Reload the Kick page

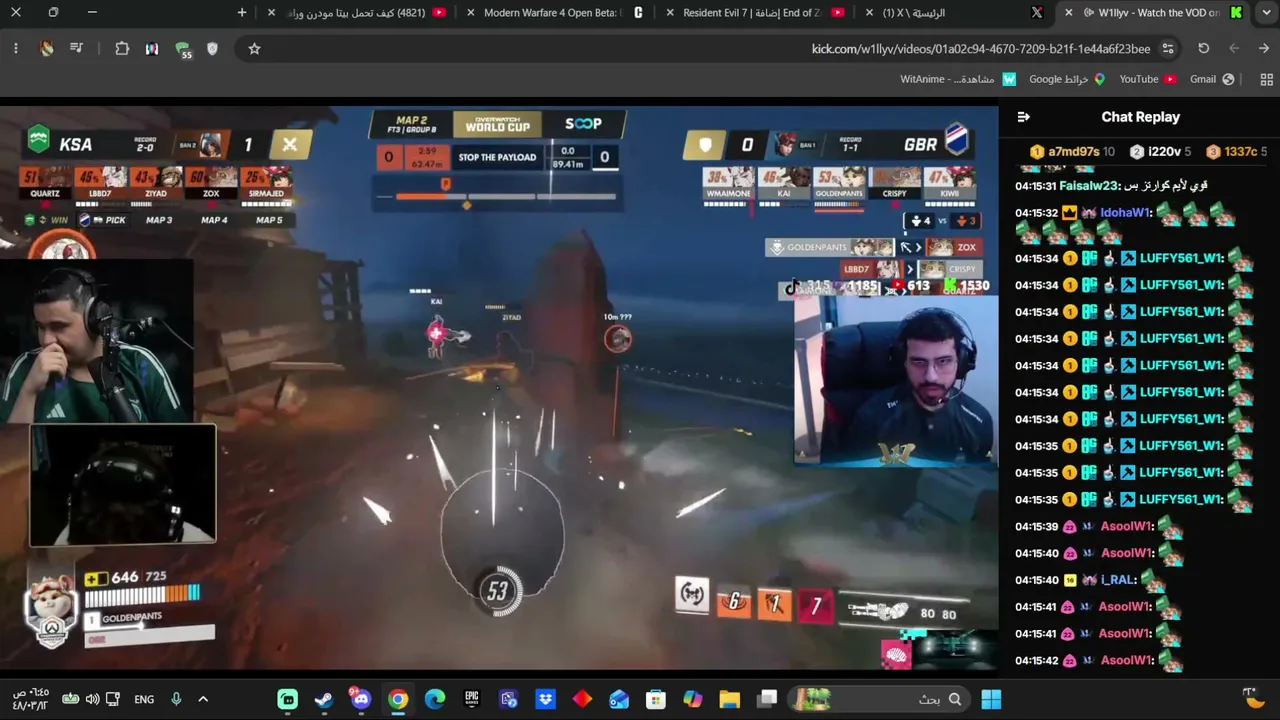pos(1203,48)
